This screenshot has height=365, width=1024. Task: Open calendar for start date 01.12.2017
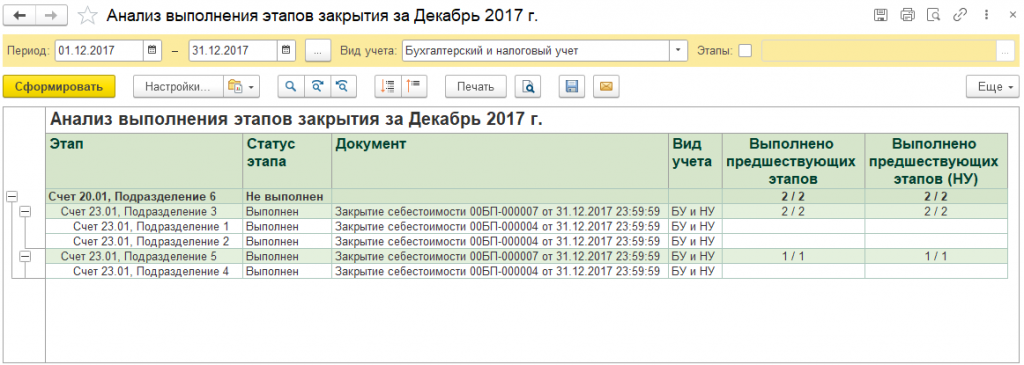[152, 50]
